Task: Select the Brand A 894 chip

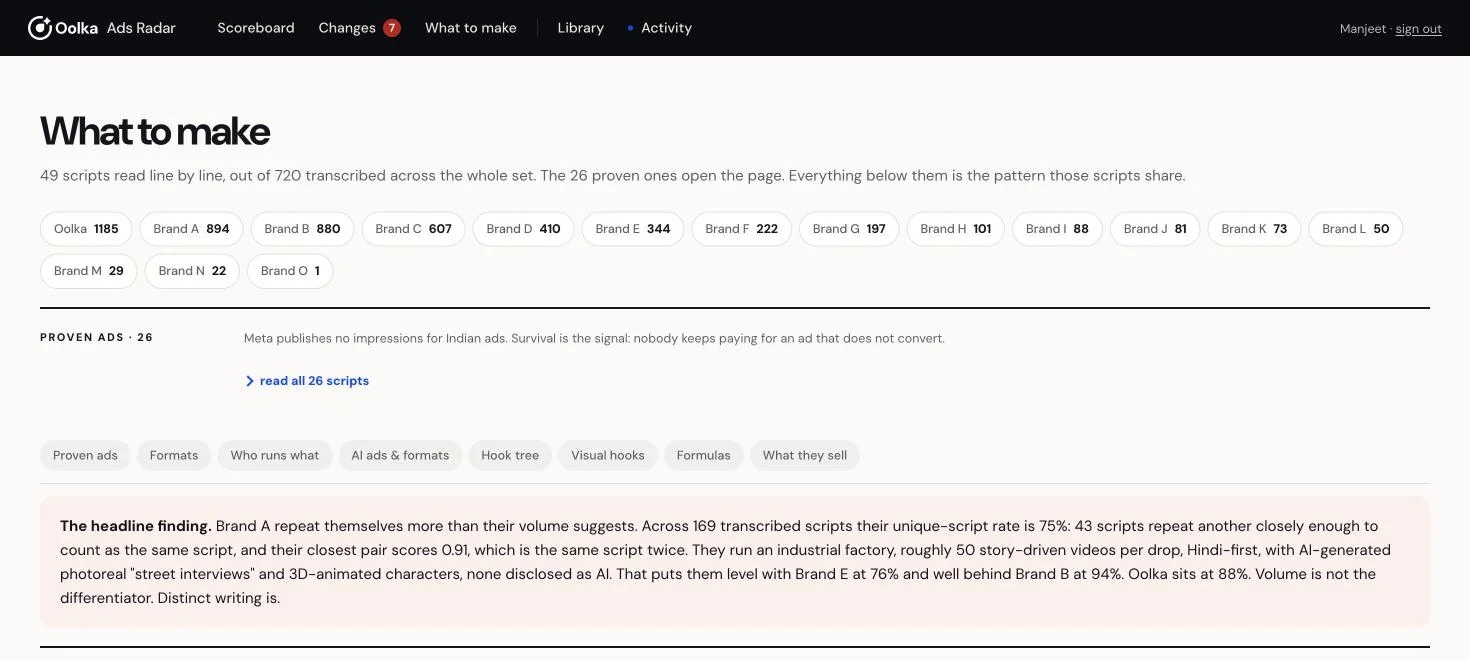Action: [191, 229]
